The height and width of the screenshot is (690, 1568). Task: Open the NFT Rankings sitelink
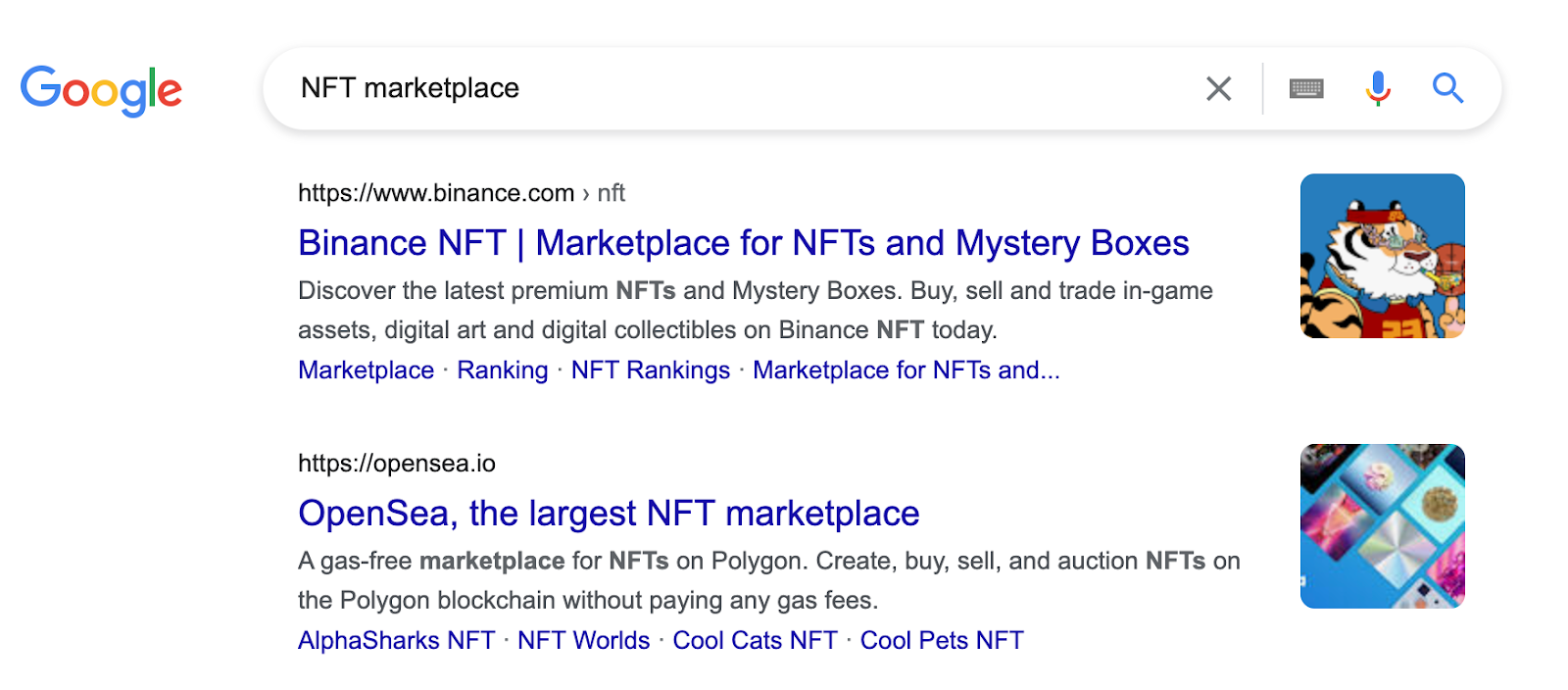pos(650,370)
